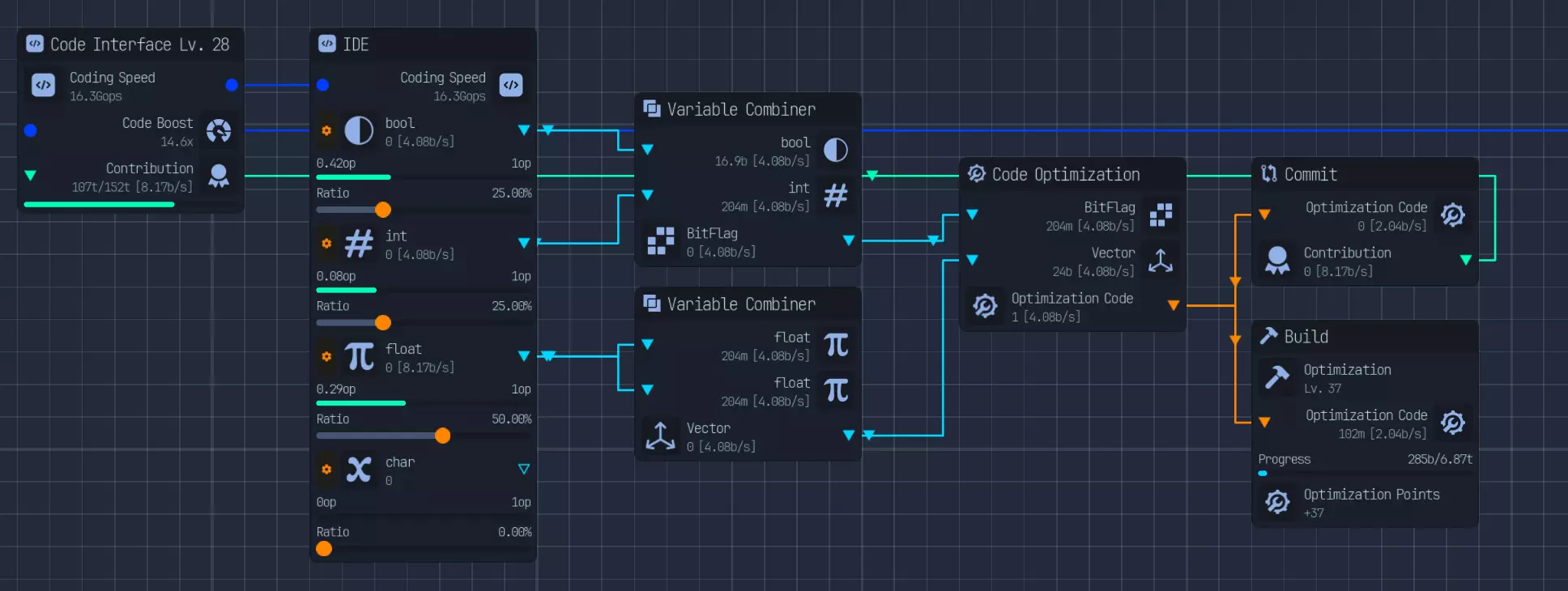
Task: Click the Coding Speed icon in IDE node
Action: [511, 85]
